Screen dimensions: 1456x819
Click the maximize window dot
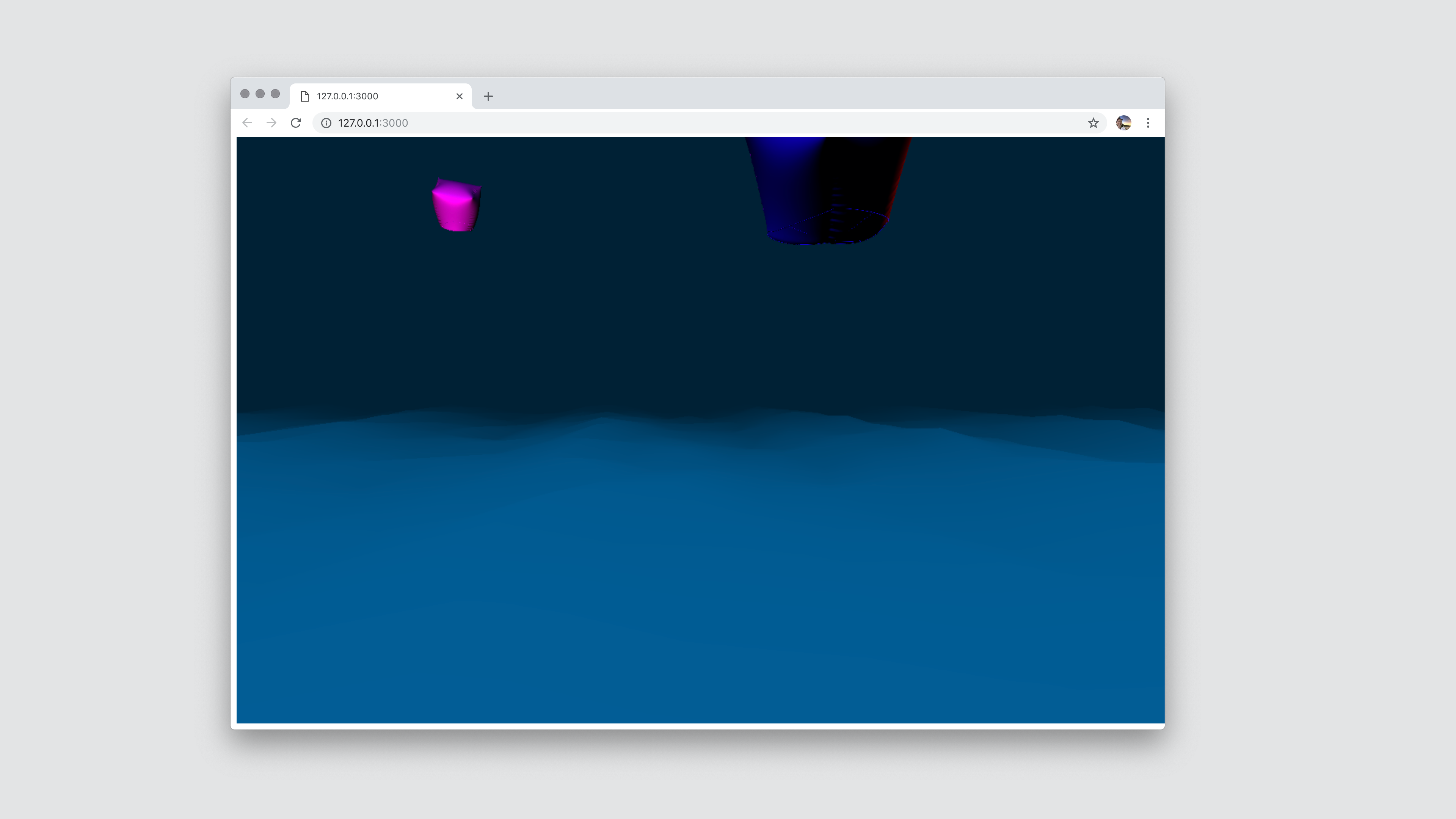pyautogui.click(x=275, y=93)
